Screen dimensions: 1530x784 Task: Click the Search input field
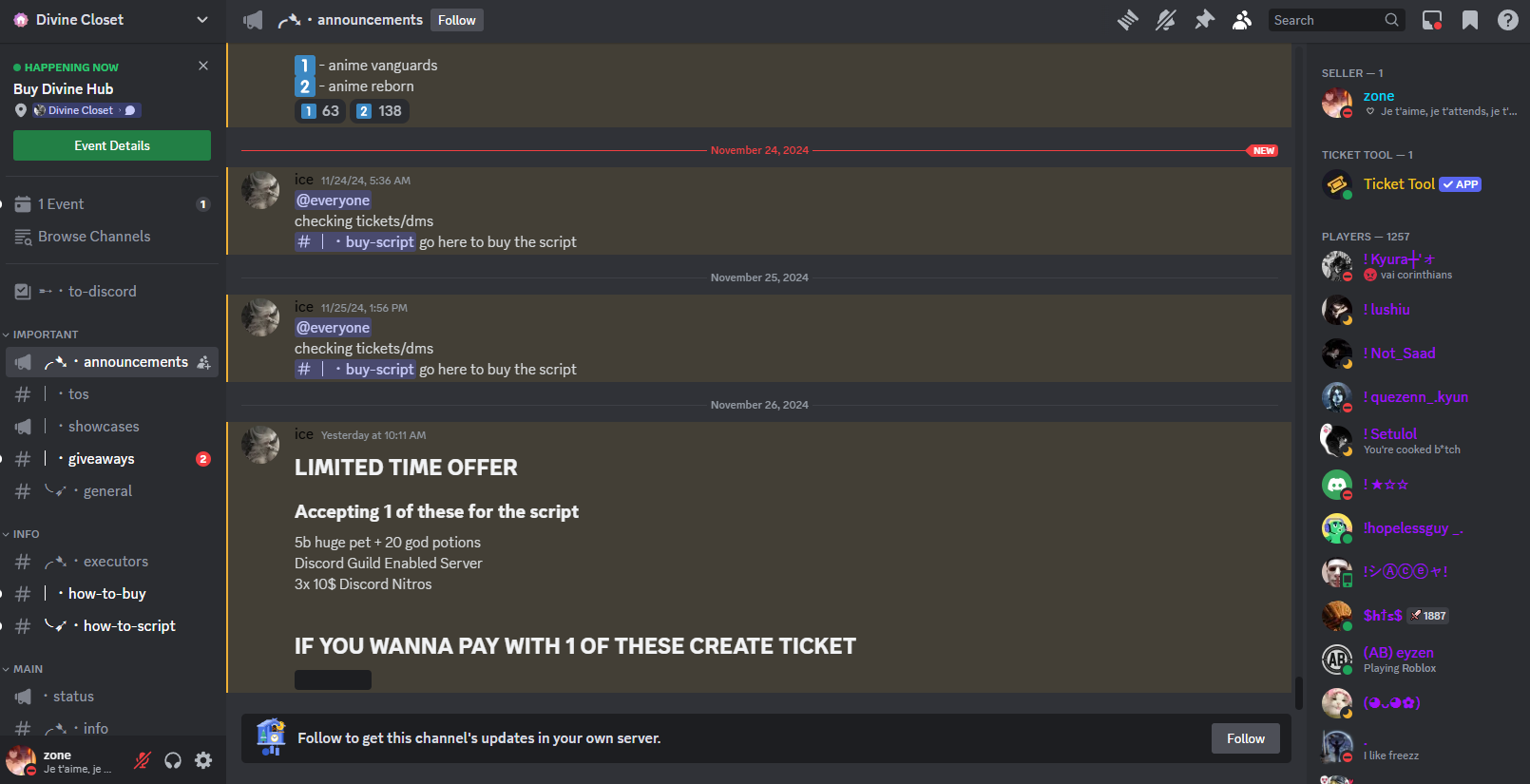click(1326, 20)
